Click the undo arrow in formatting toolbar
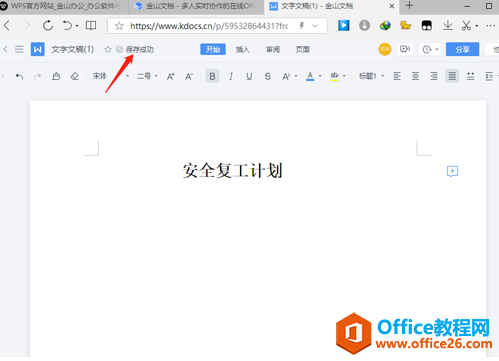The width and height of the screenshot is (499, 361). pos(19,76)
